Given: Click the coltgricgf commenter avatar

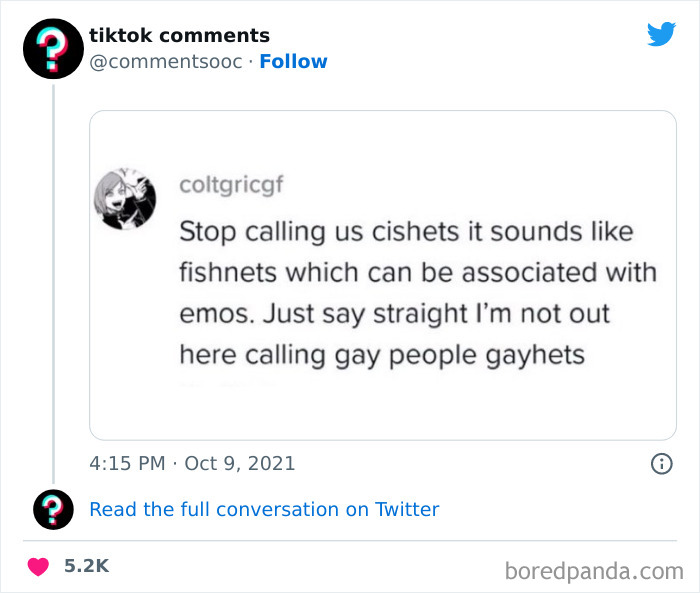Looking at the screenshot, I should [x=125, y=198].
